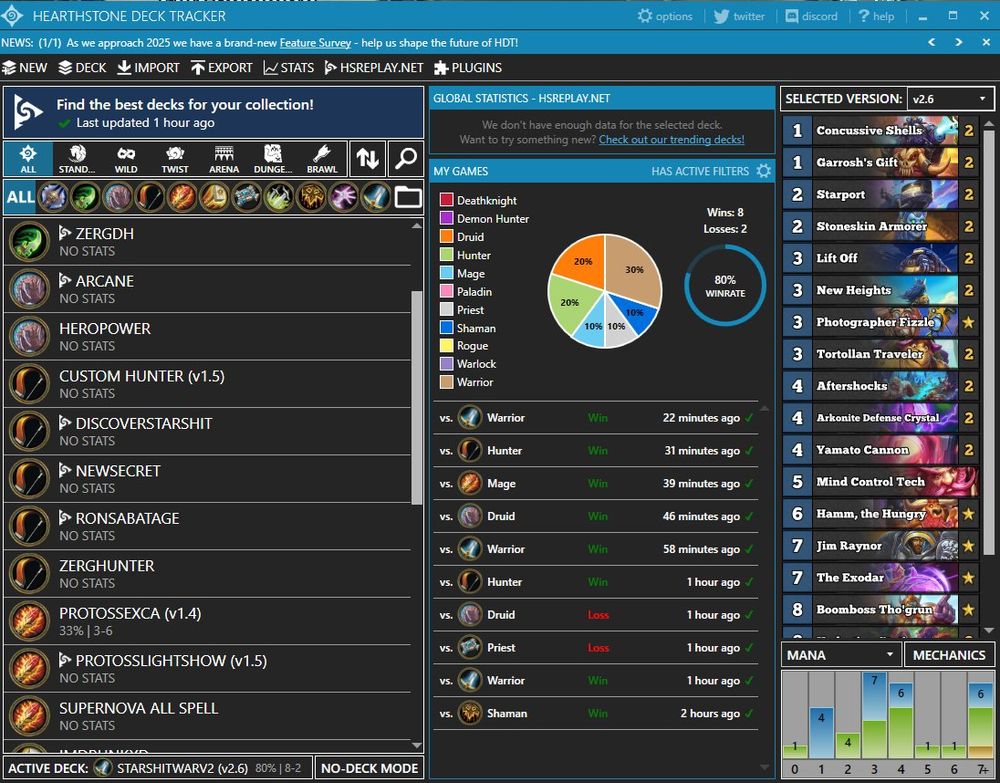Click the HDT logo in title bar
1000x783 pixels.
point(12,16)
